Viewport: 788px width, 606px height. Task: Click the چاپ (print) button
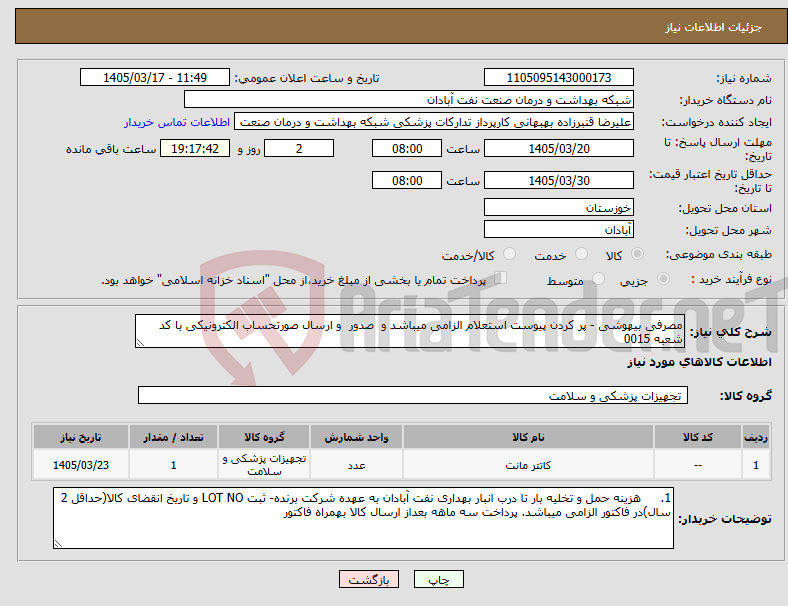(438, 579)
